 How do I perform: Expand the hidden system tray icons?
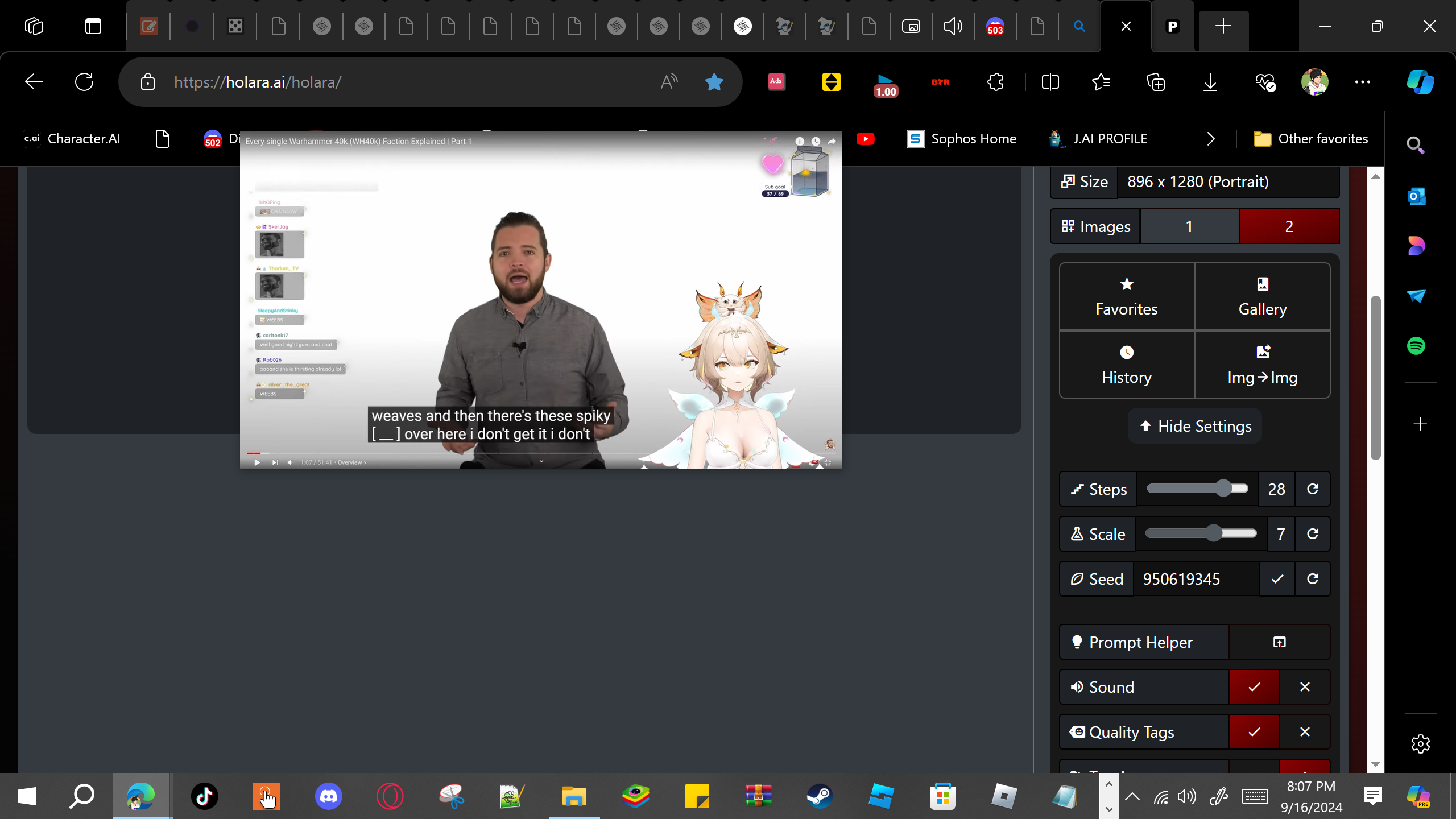point(1132,796)
